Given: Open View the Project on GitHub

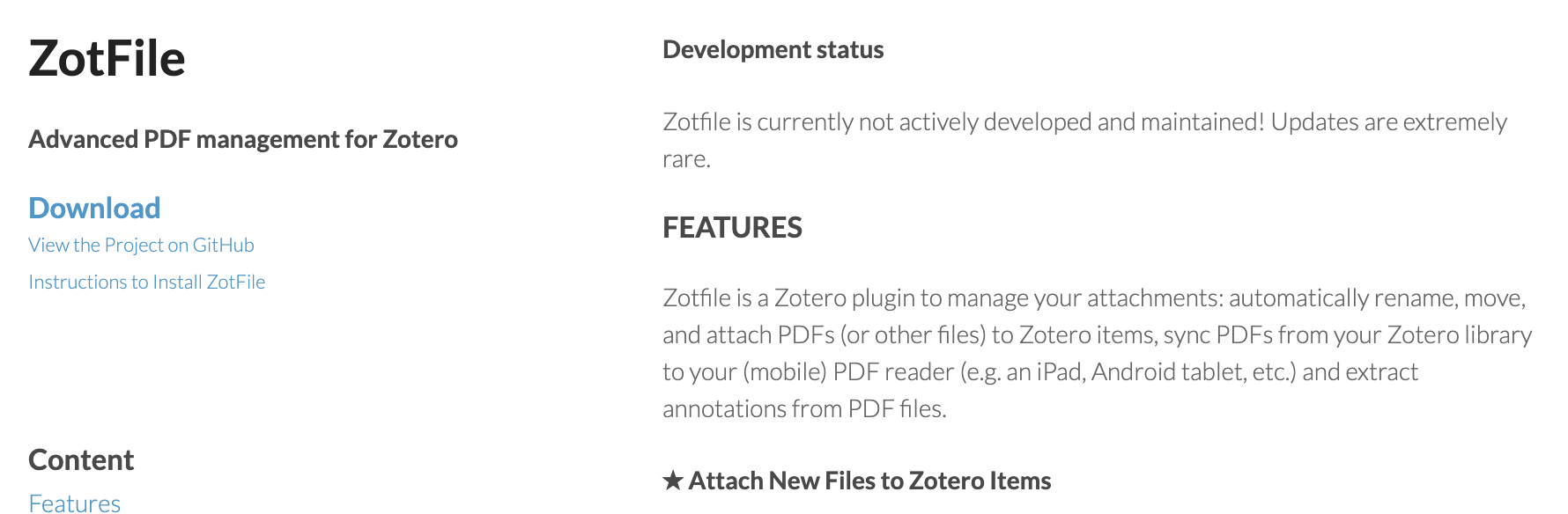Looking at the screenshot, I should tap(141, 245).
